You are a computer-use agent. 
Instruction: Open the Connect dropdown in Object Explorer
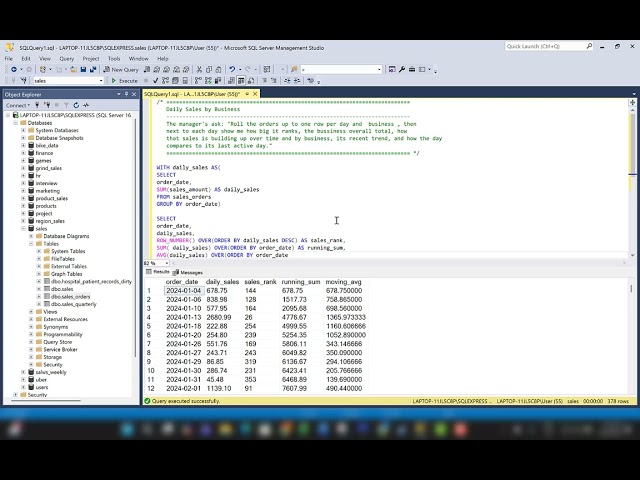(18, 105)
